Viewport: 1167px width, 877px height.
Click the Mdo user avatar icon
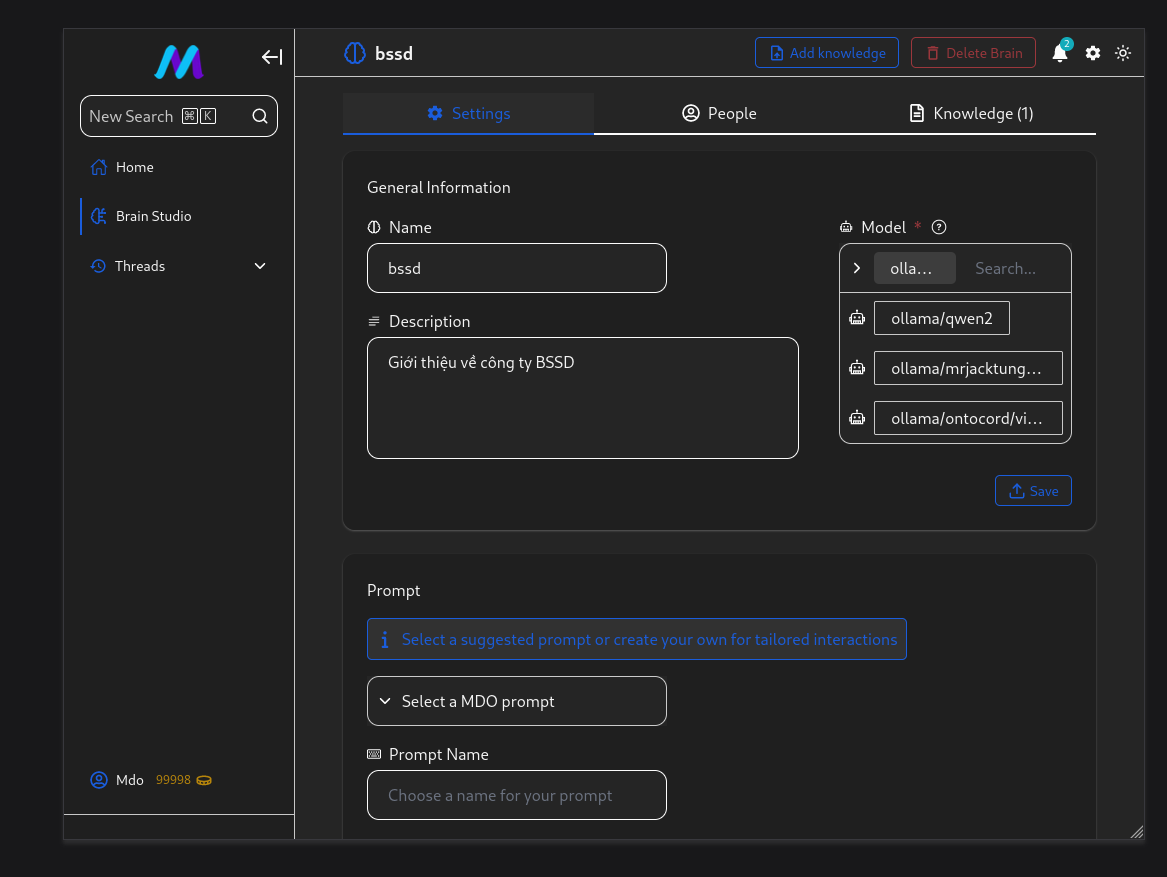click(x=99, y=779)
